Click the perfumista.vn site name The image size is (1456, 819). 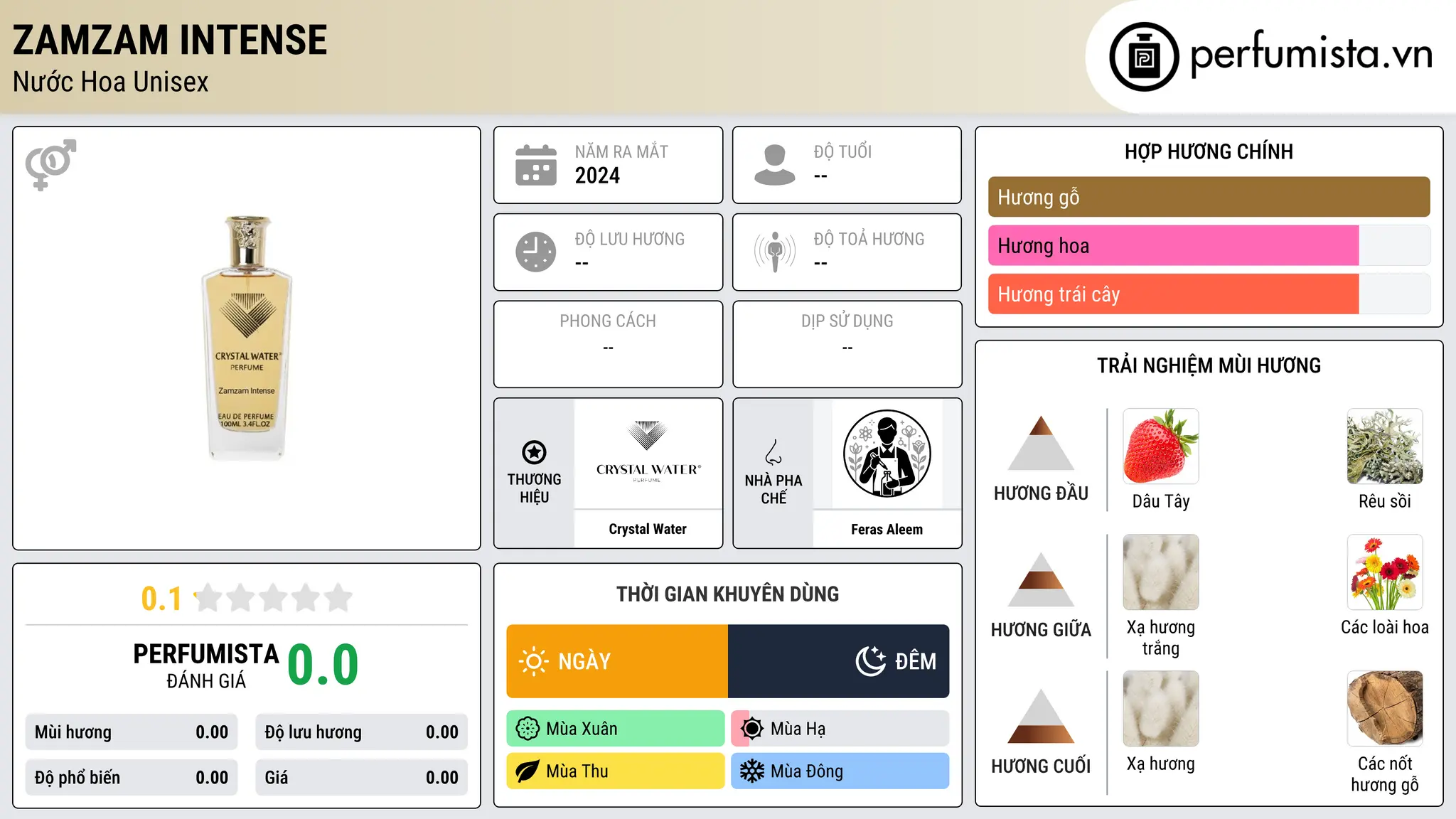coord(1312,55)
